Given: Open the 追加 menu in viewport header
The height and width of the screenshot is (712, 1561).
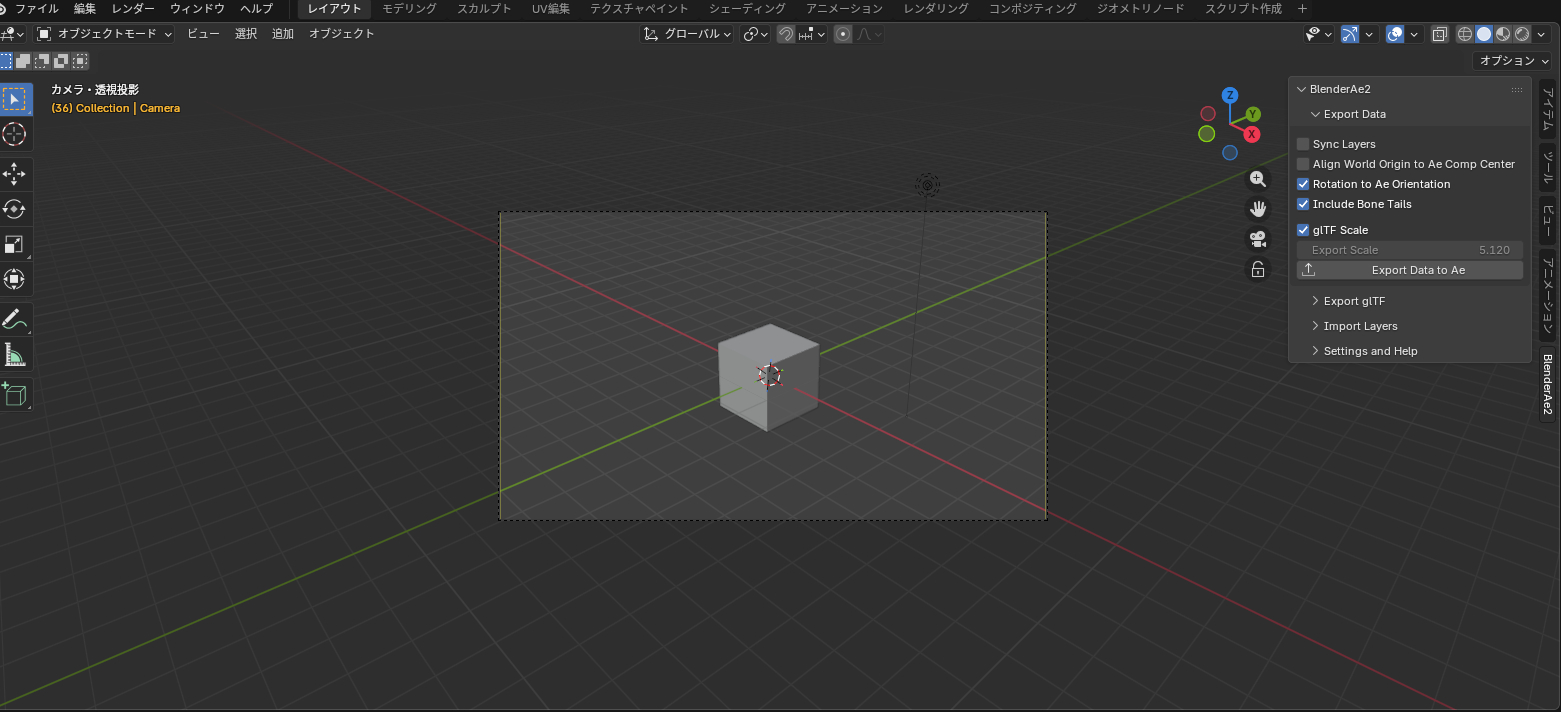Looking at the screenshot, I should click(283, 34).
